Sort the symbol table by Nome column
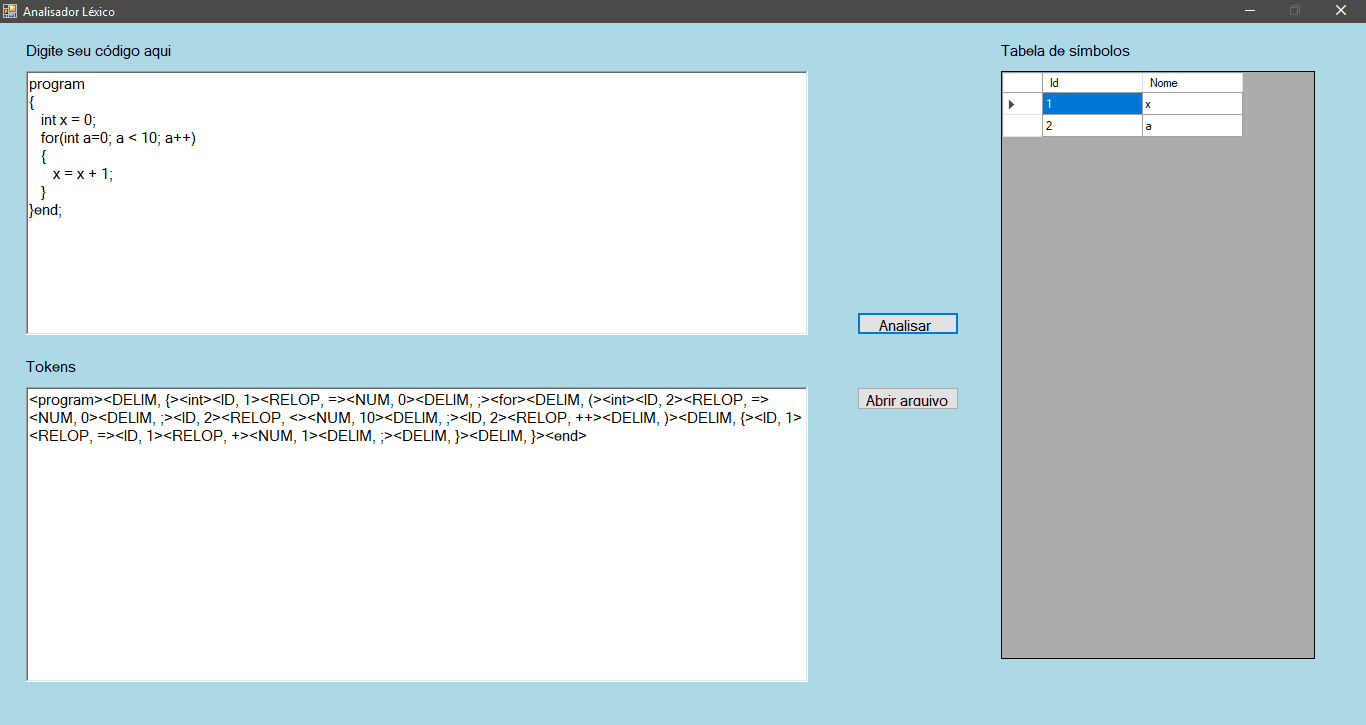Image resolution: width=1366 pixels, height=725 pixels. pos(1192,82)
